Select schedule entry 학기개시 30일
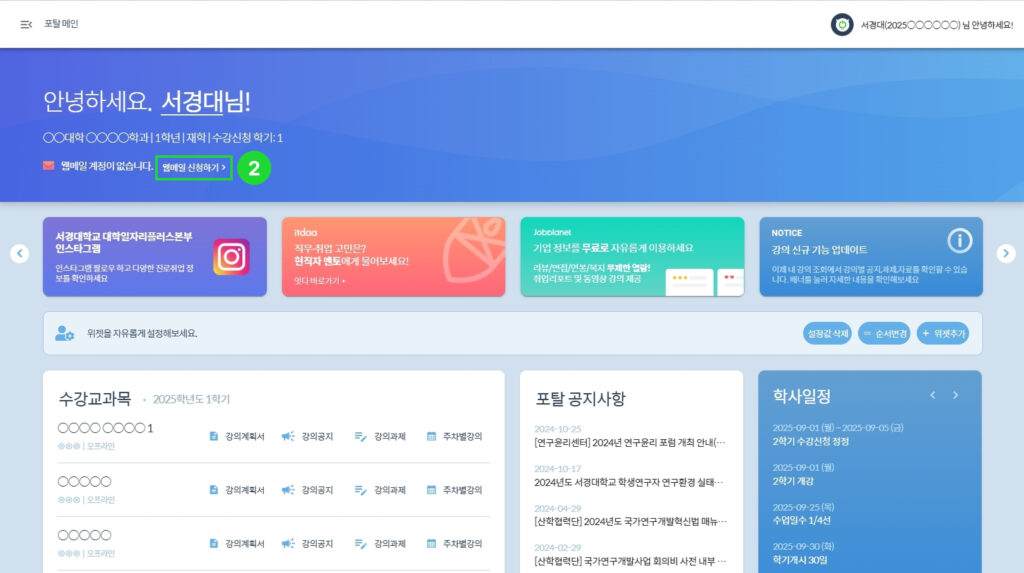Image resolution: width=1024 pixels, height=573 pixels. pyautogui.click(x=800, y=560)
